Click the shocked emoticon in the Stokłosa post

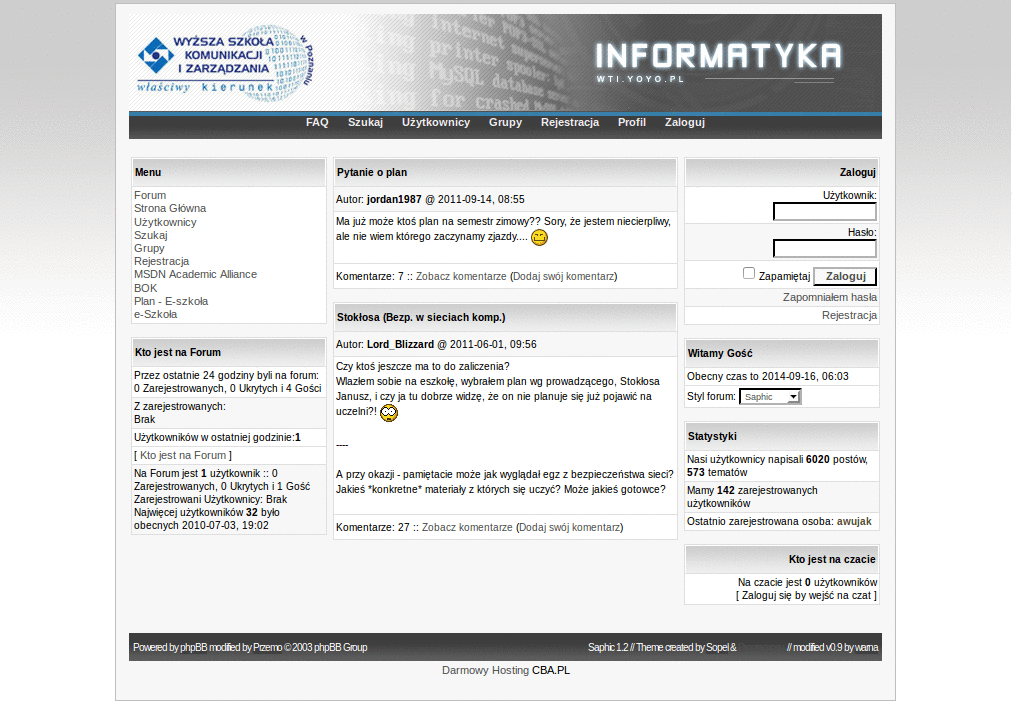[389, 413]
